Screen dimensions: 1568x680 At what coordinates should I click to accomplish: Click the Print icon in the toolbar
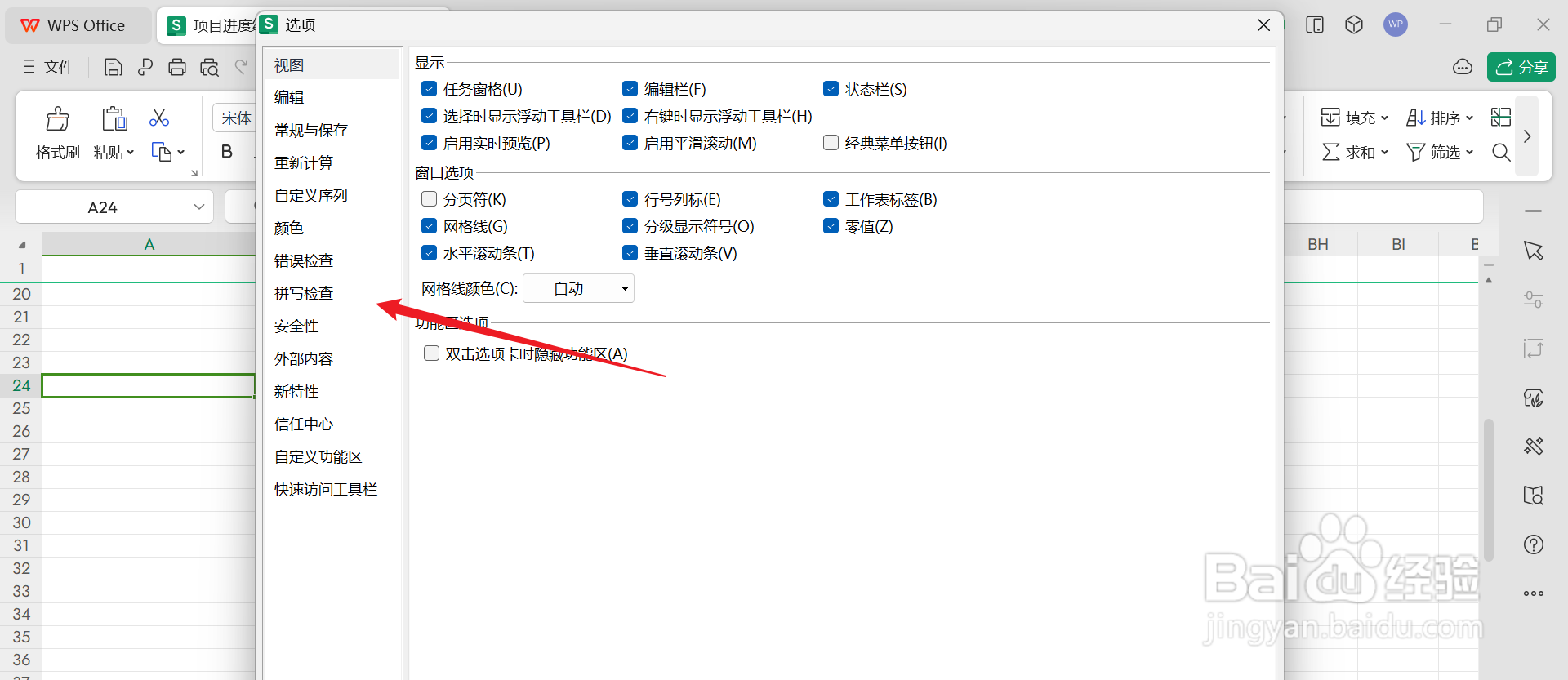[x=177, y=67]
